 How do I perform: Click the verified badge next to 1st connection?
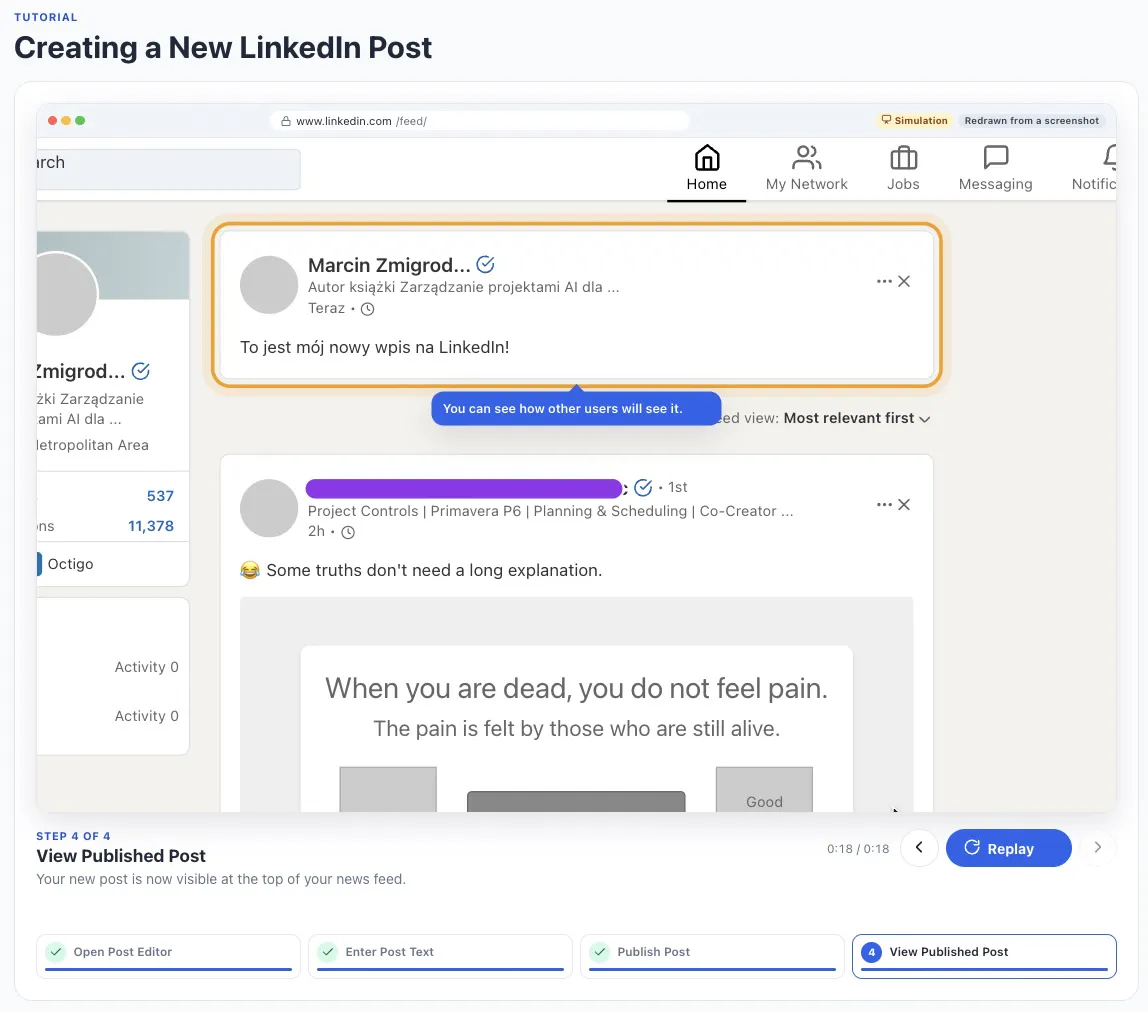click(x=643, y=487)
